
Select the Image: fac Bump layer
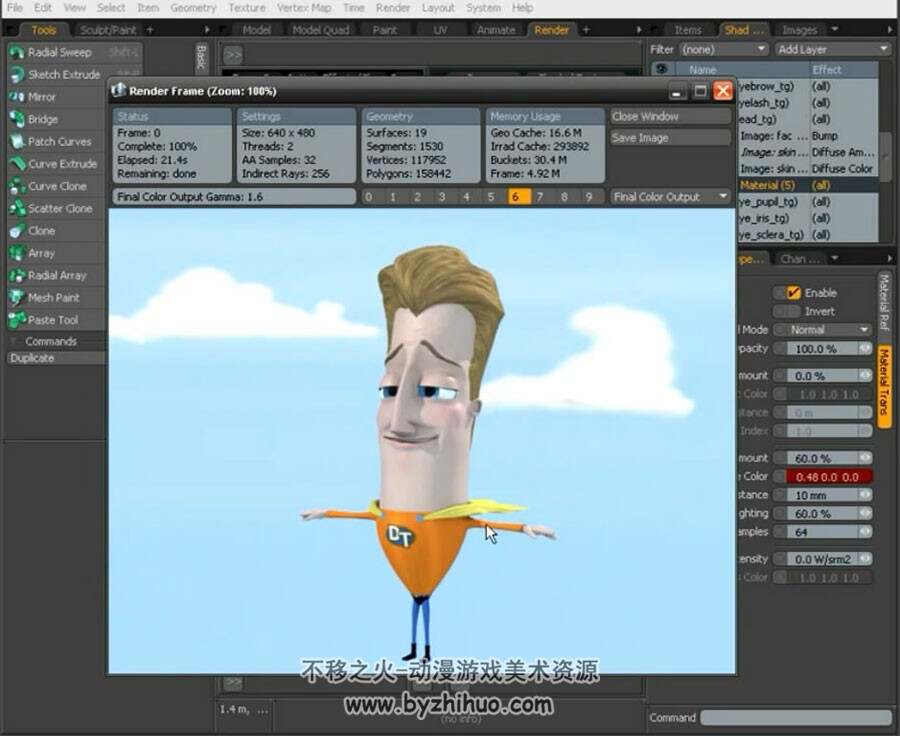808,135
